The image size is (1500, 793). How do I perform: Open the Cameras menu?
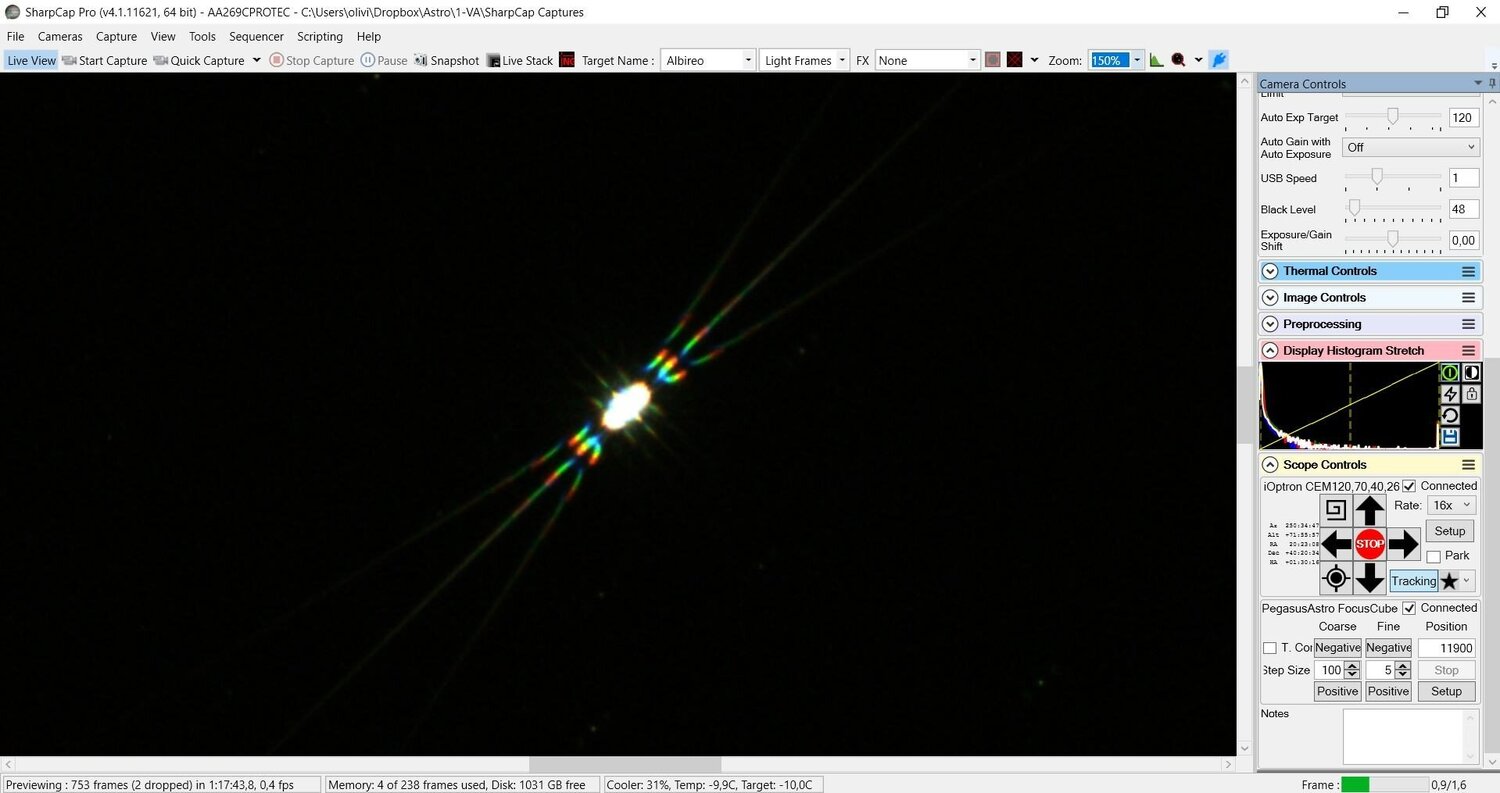point(60,36)
